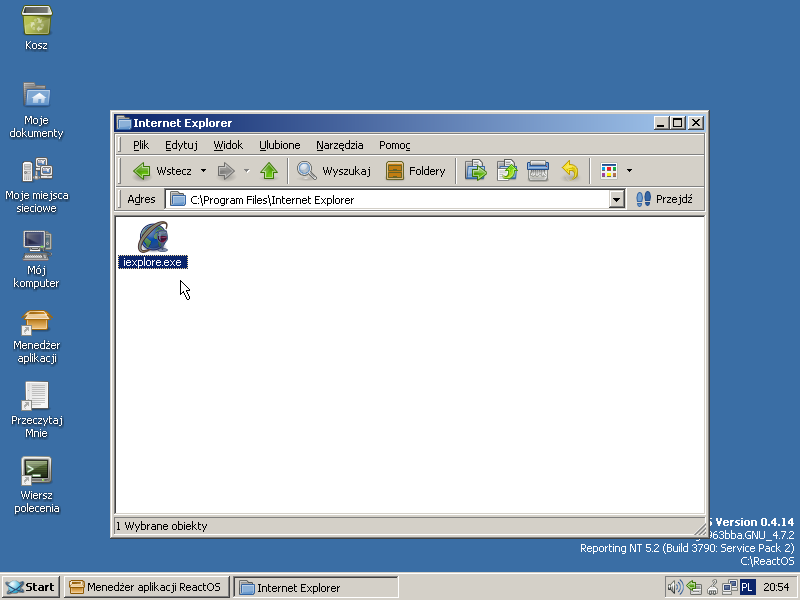The image size is (800, 600).
Task: Click the Copy To toolbar icon
Action: point(507,171)
